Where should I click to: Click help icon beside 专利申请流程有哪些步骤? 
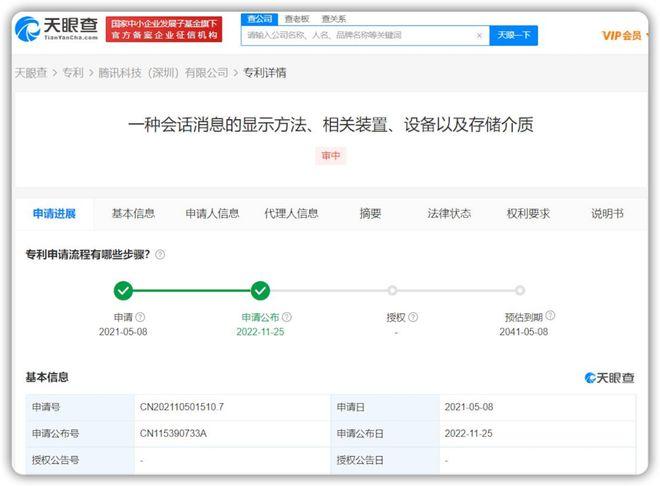[160, 255]
